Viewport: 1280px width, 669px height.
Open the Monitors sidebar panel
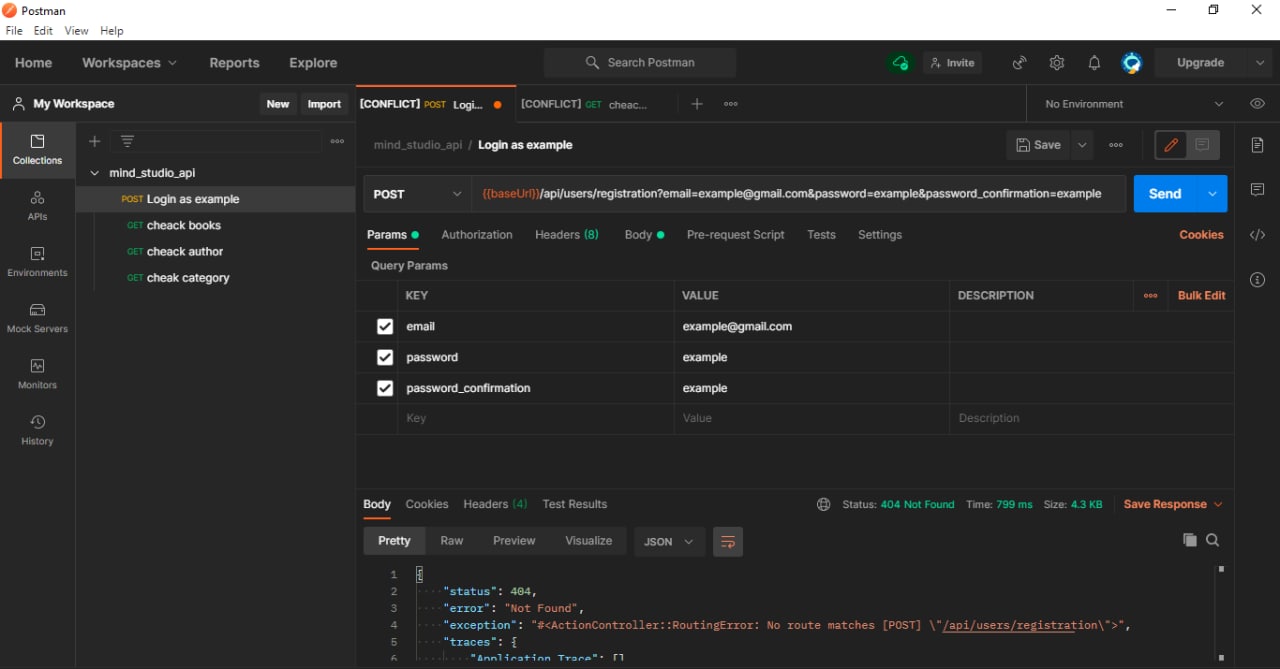37,374
